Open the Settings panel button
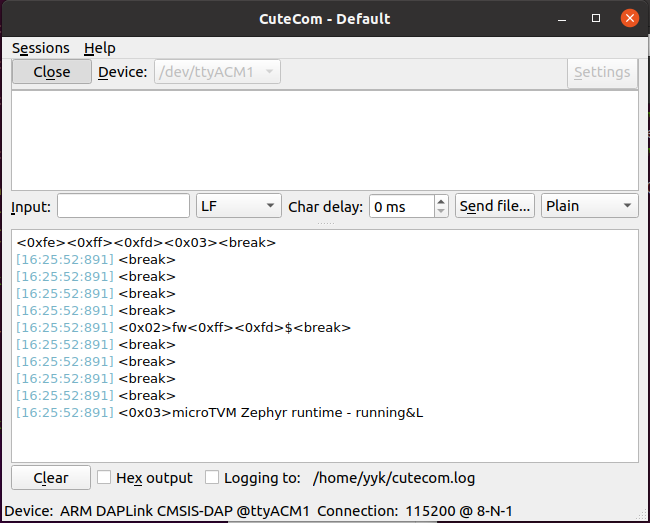The image size is (650, 523). (x=602, y=72)
